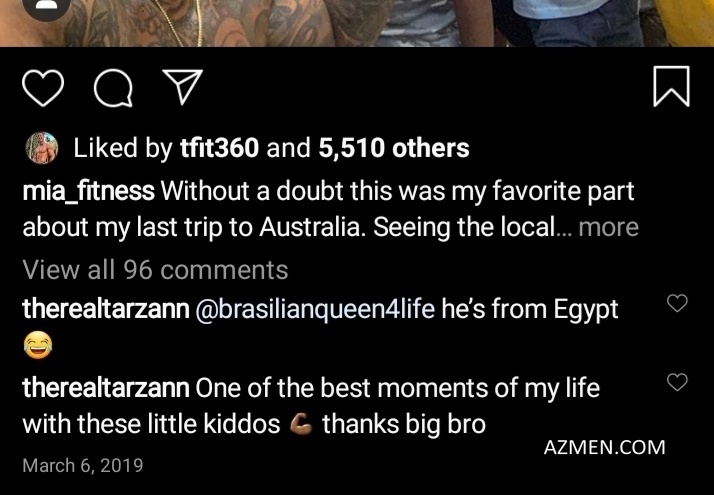Open the liker's small profile avatar
The image size is (714, 495).
tap(41, 148)
